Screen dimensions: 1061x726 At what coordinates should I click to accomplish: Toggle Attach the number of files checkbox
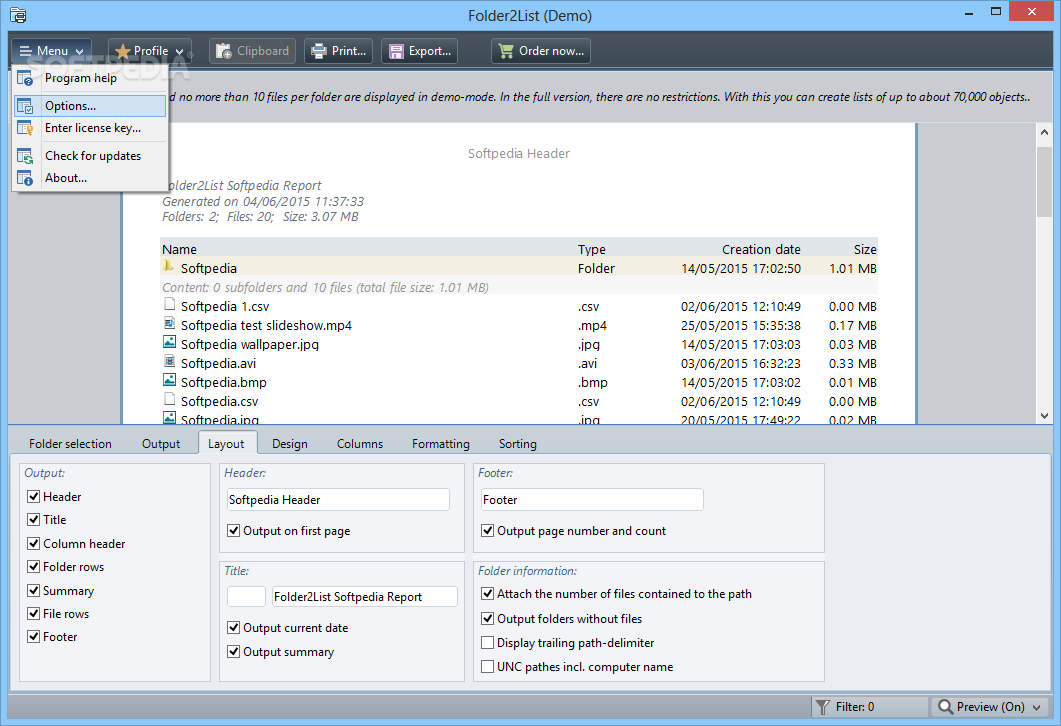[487, 594]
